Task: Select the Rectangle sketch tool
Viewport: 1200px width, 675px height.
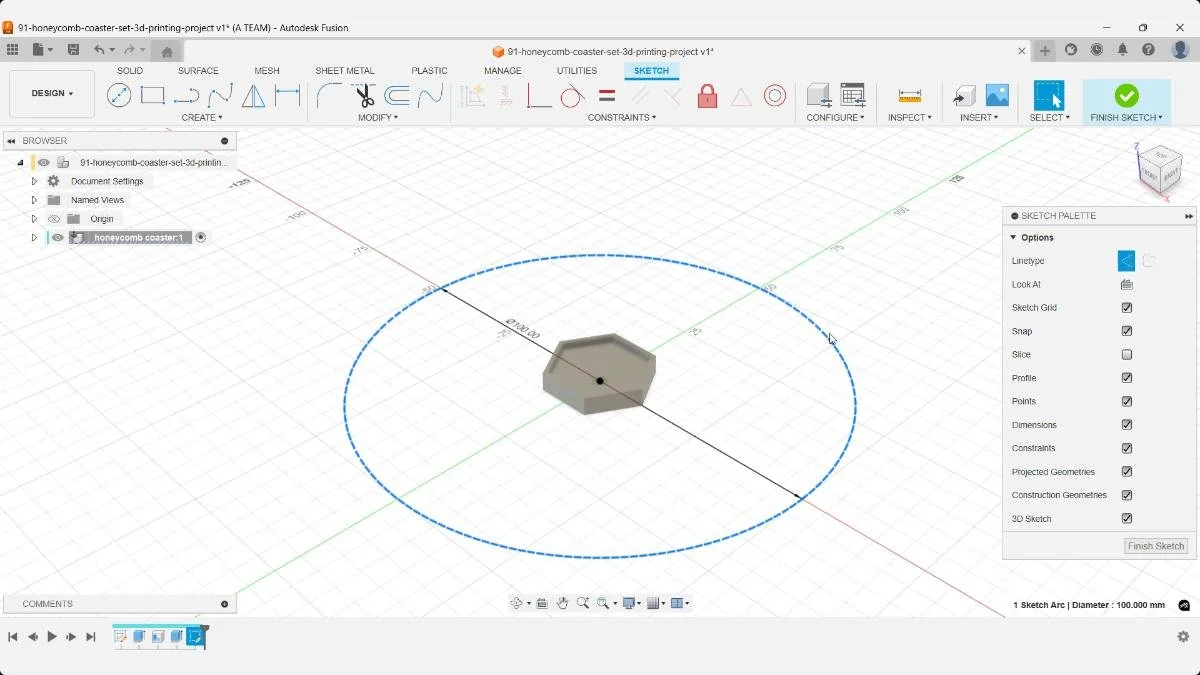Action: pyautogui.click(x=152, y=95)
